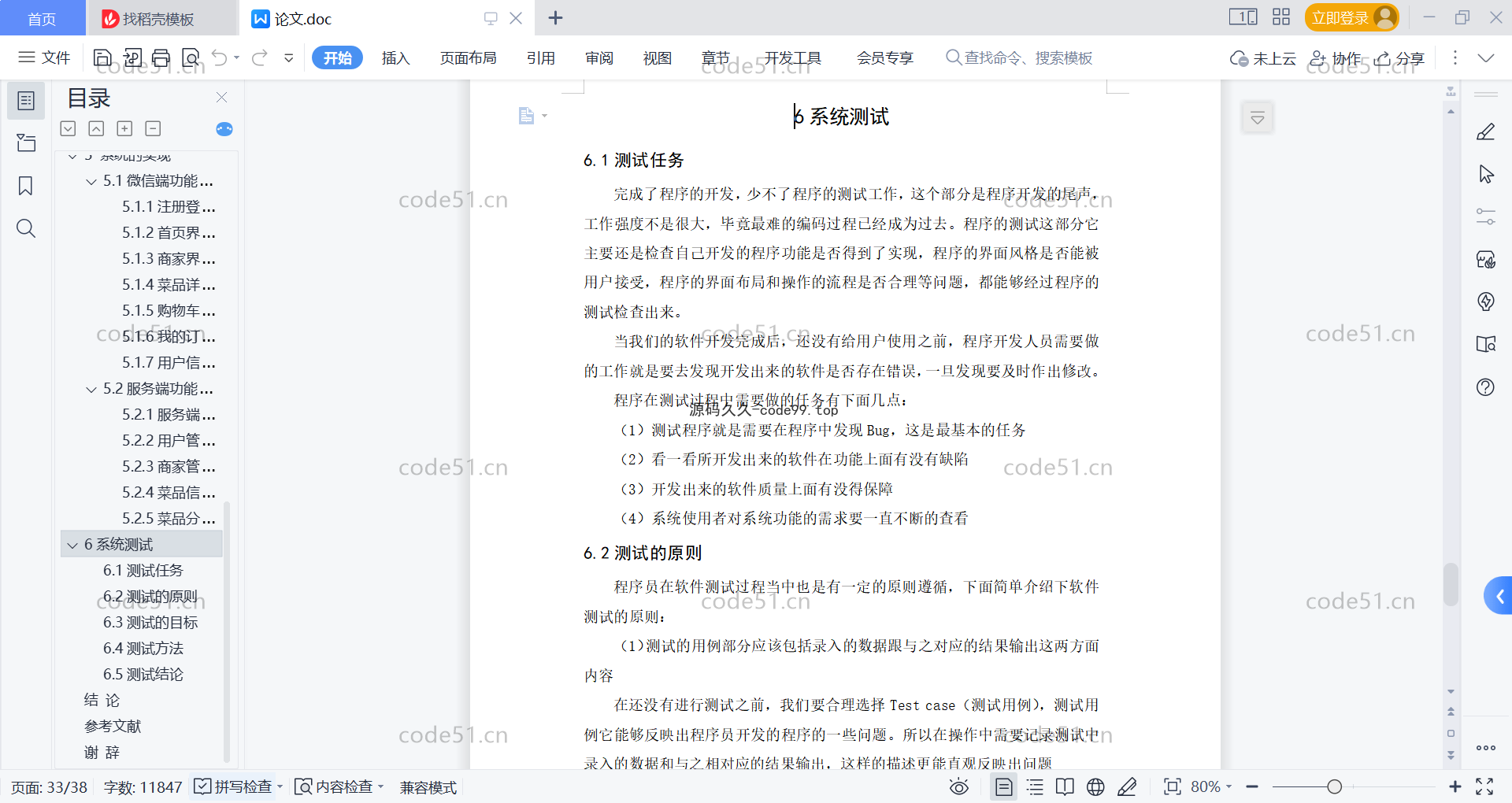Click the blue side panel expand arrow

point(1499,597)
